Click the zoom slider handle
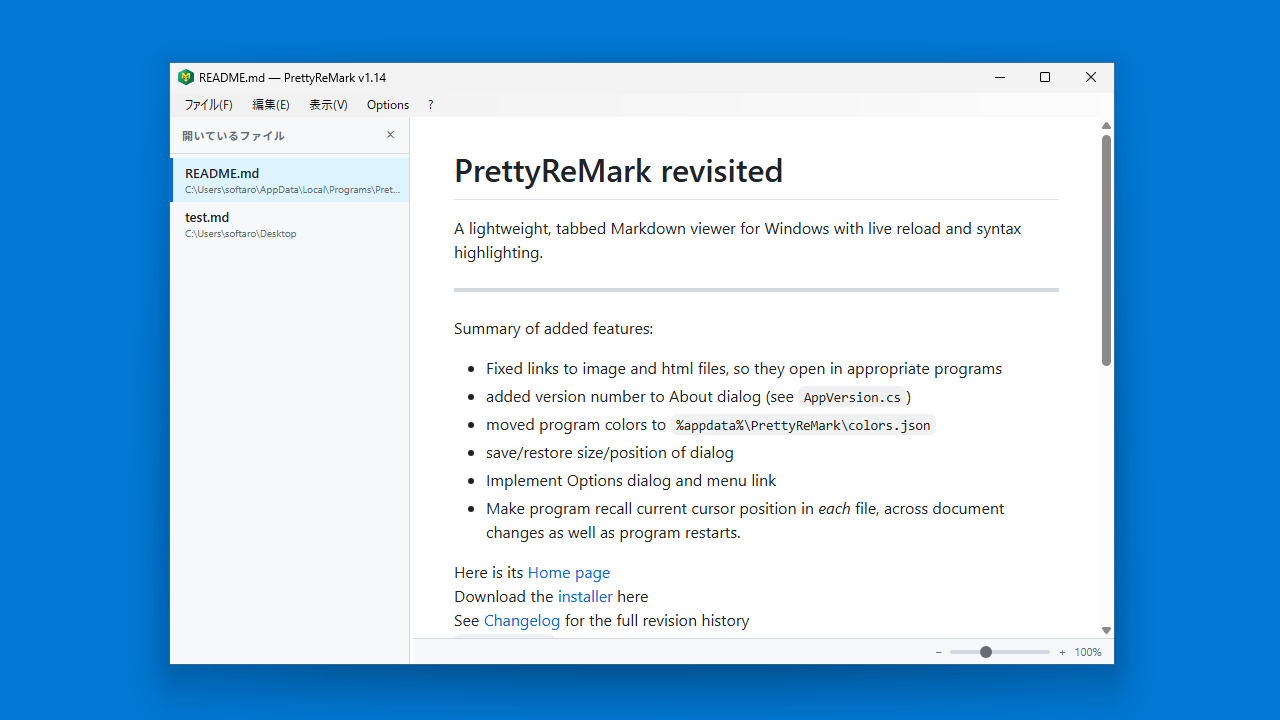The height and width of the screenshot is (720, 1280). pos(986,652)
